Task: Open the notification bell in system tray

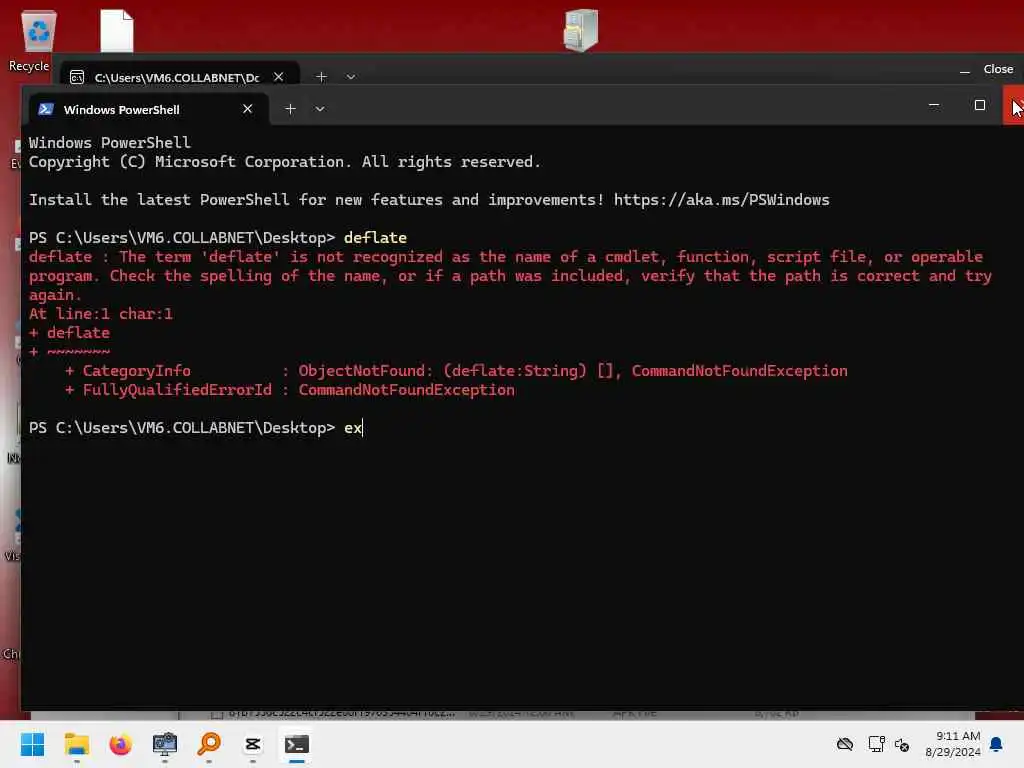Action: coord(997,744)
